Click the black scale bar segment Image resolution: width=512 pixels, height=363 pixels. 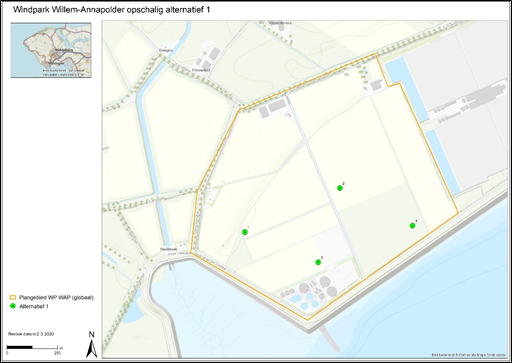tap(20, 347)
